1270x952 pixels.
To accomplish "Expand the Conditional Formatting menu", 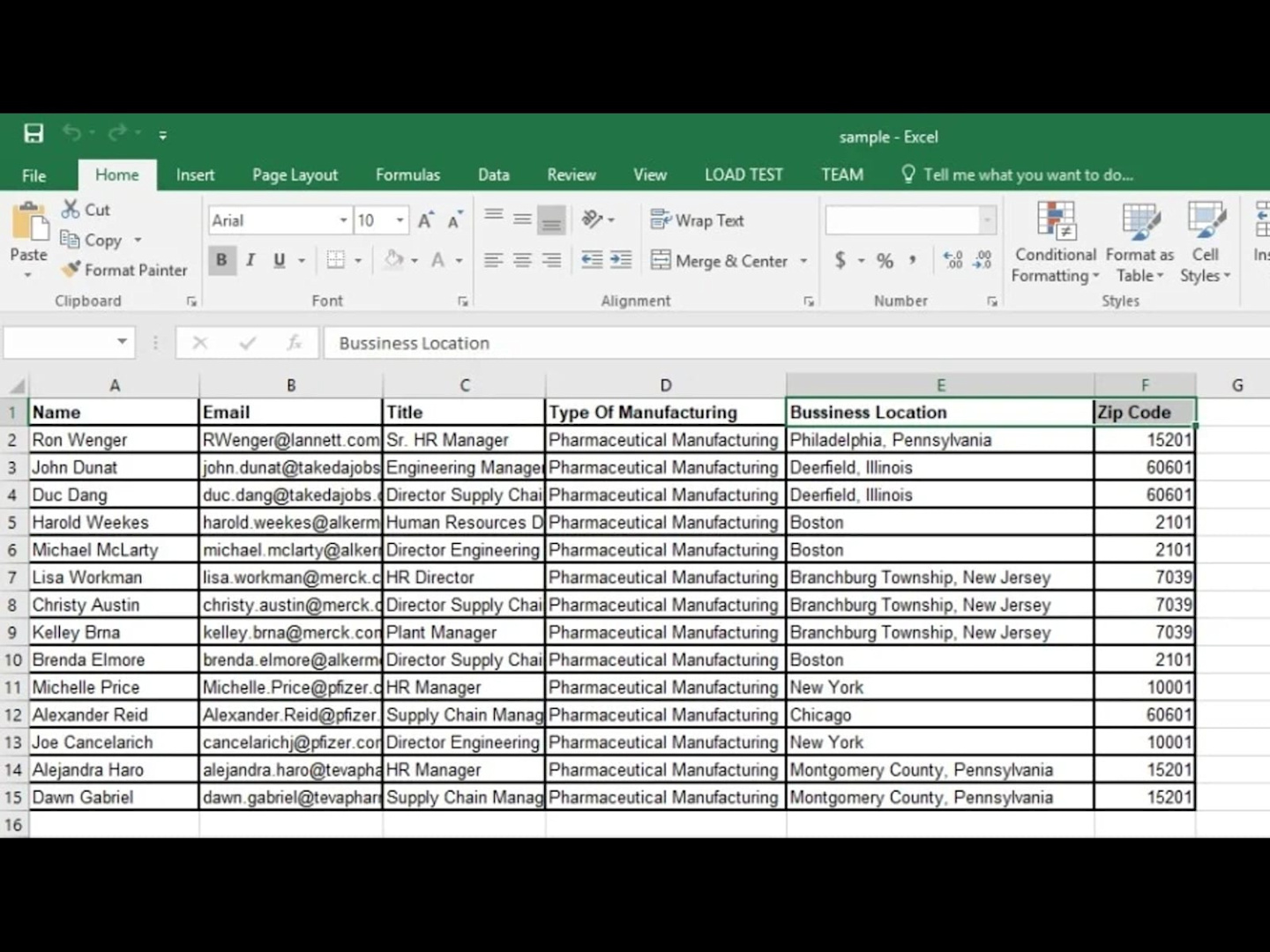I will tap(1055, 242).
